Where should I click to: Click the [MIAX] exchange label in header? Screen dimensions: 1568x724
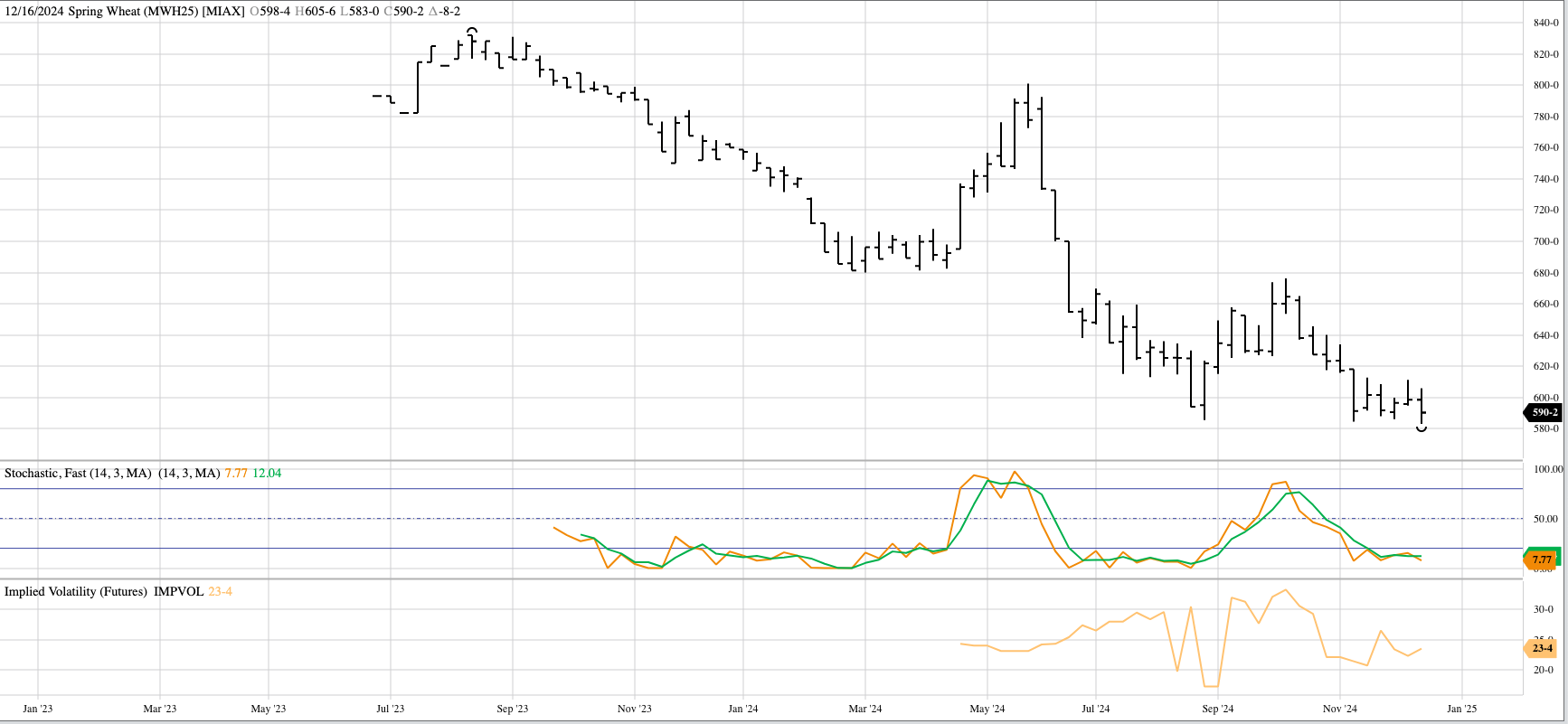click(x=223, y=12)
